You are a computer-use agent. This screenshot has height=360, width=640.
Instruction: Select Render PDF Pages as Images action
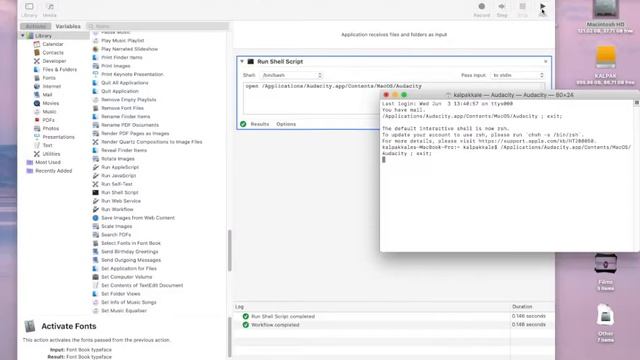pos(135,133)
